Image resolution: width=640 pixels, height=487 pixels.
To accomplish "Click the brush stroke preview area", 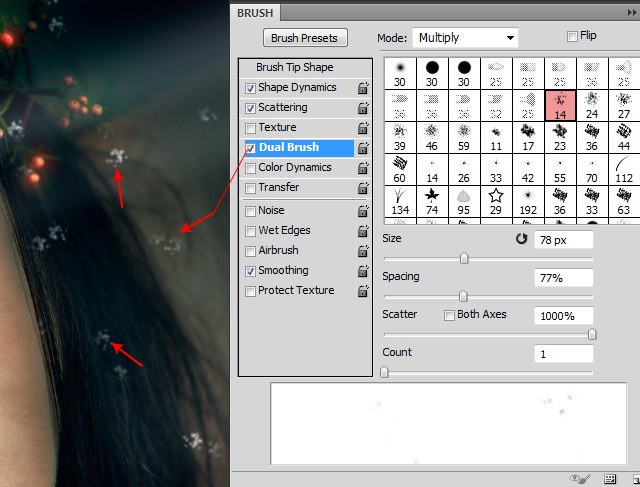I will 448,424.
